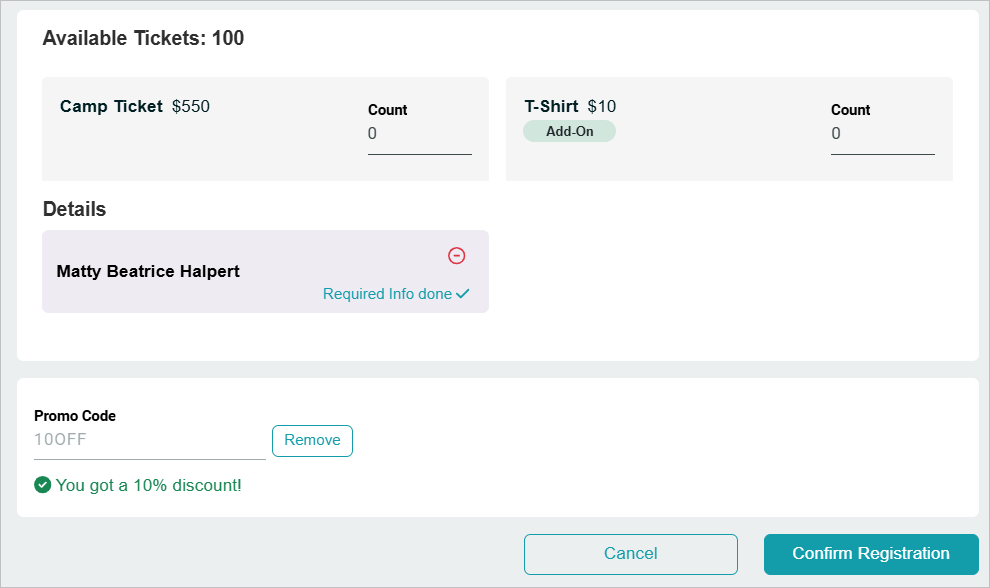Click the Add-On badge under T-Shirt
990x588 pixels.
click(569, 131)
